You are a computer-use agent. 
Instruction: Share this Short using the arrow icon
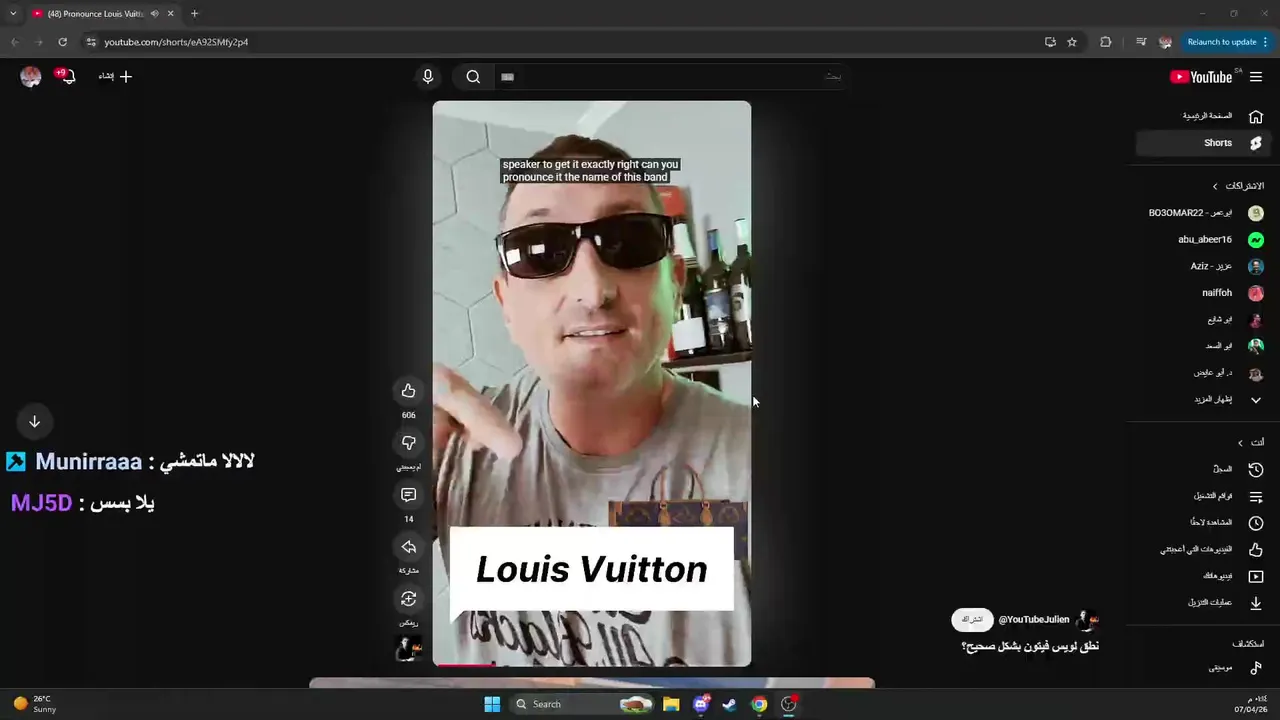tap(408, 547)
